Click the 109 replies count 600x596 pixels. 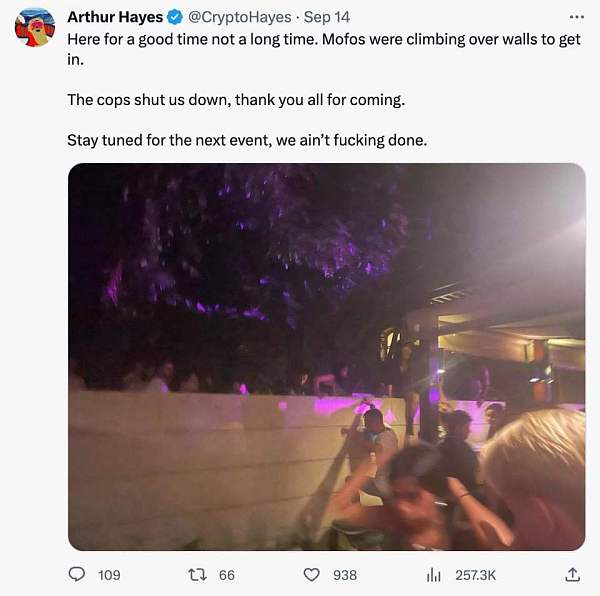point(109,575)
